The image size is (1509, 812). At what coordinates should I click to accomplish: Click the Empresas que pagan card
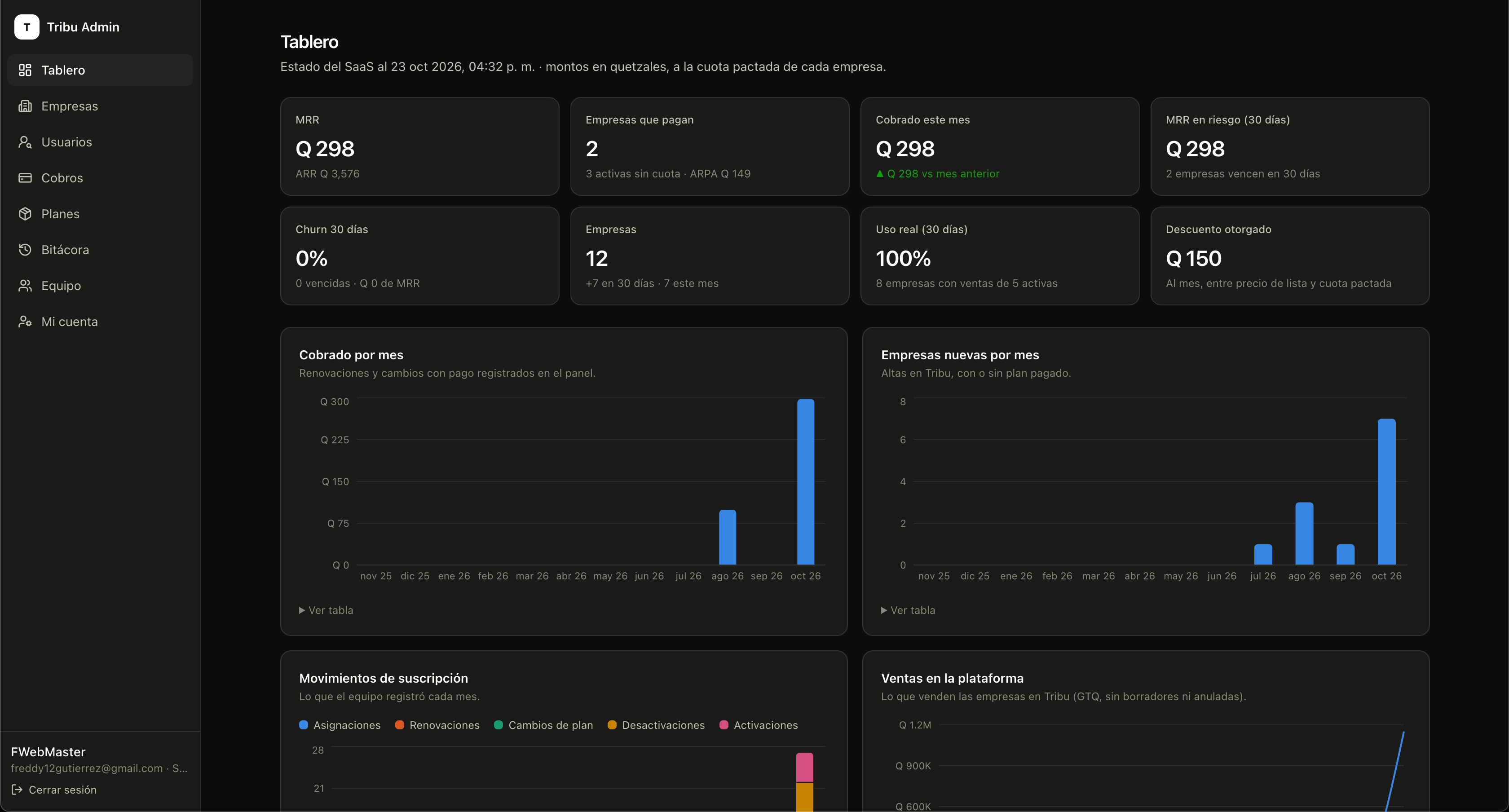tap(710, 146)
